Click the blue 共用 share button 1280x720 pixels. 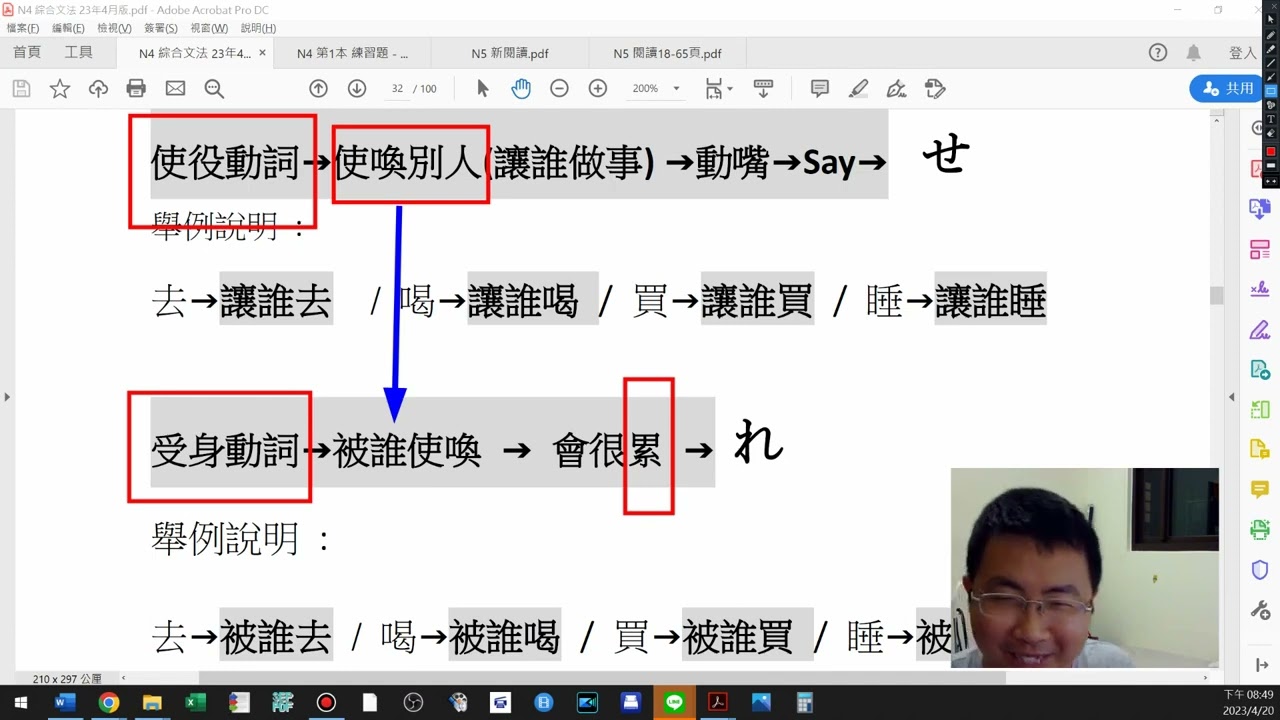click(1228, 88)
